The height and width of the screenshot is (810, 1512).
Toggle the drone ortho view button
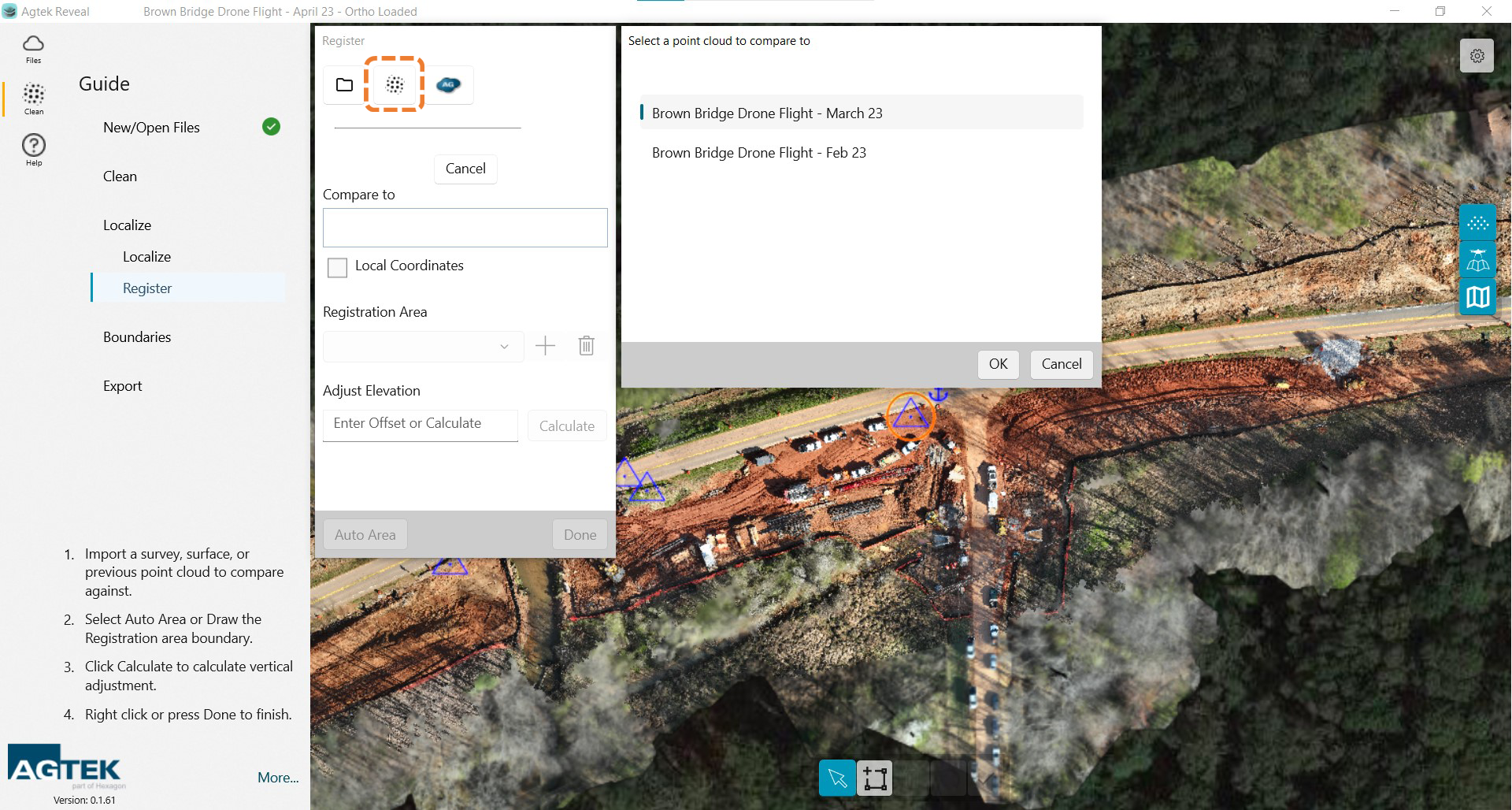click(x=1477, y=261)
